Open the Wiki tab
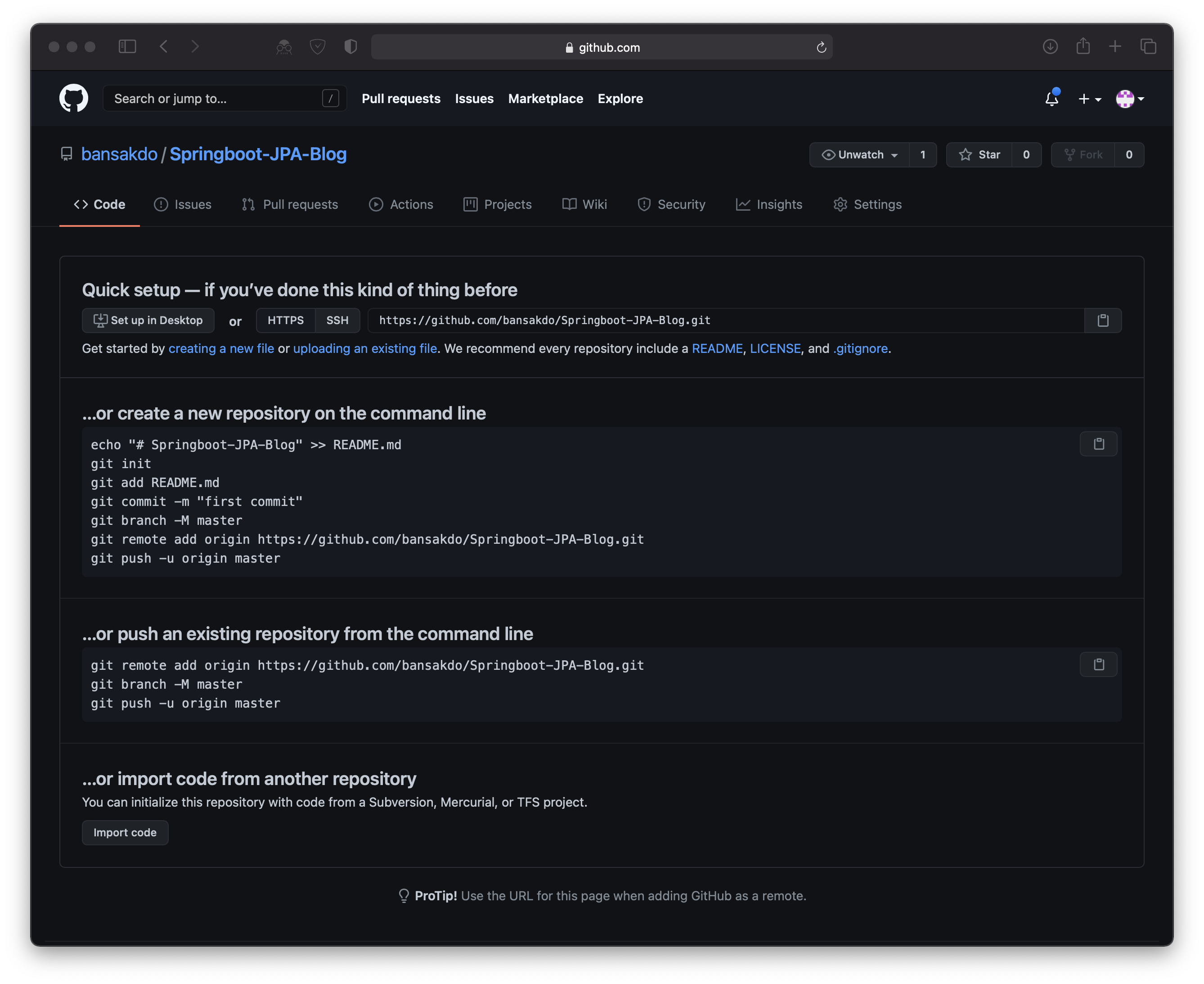The width and height of the screenshot is (1204, 984). (584, 205)
